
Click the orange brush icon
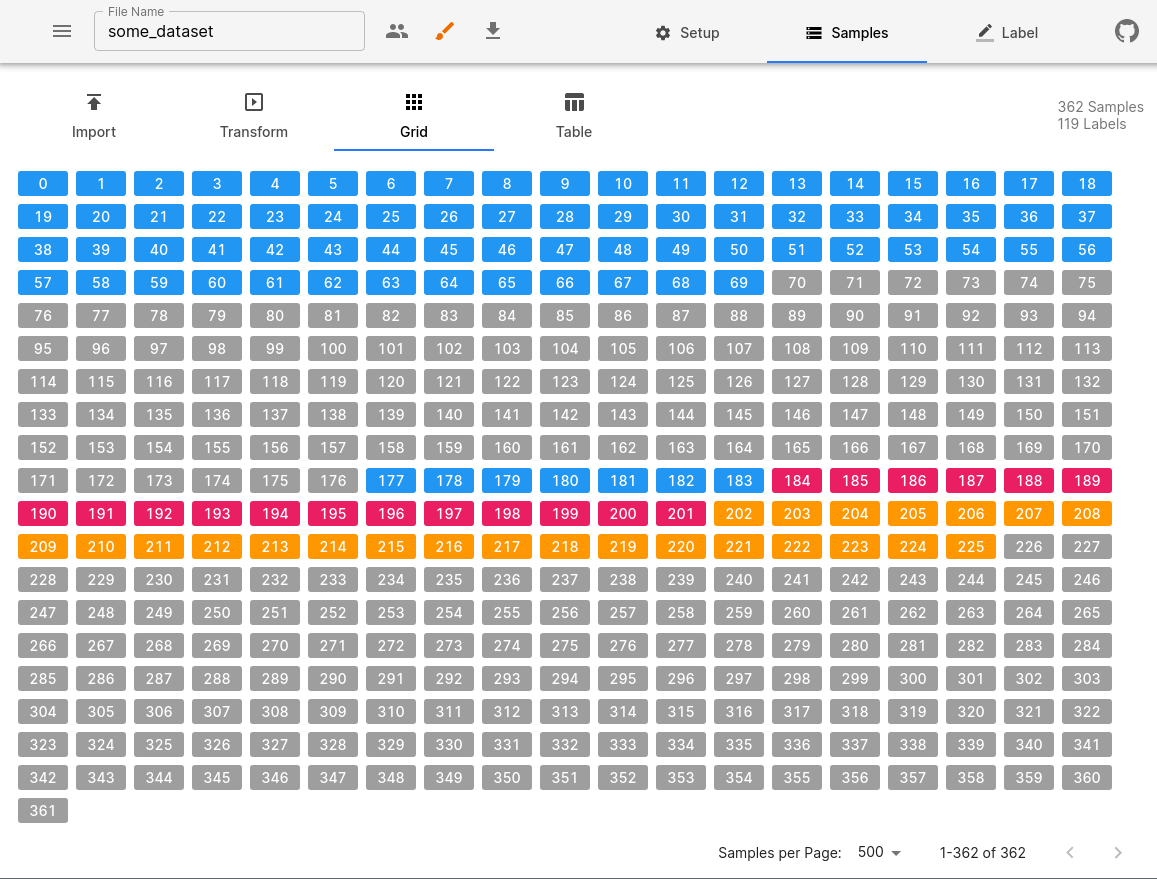tap(445, 31)
